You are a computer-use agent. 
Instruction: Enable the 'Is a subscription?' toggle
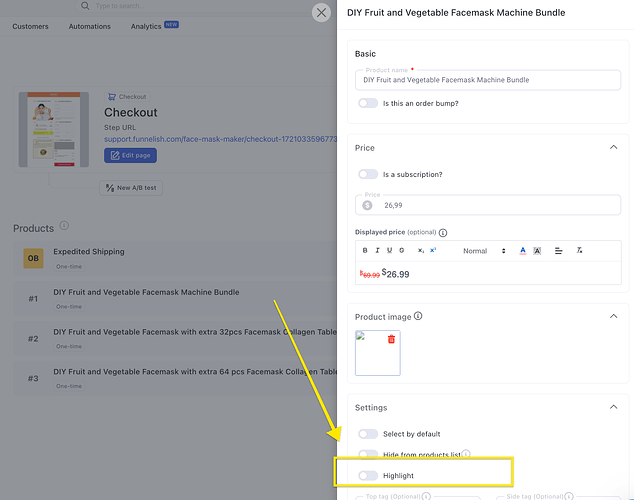[x=368, y=174]
